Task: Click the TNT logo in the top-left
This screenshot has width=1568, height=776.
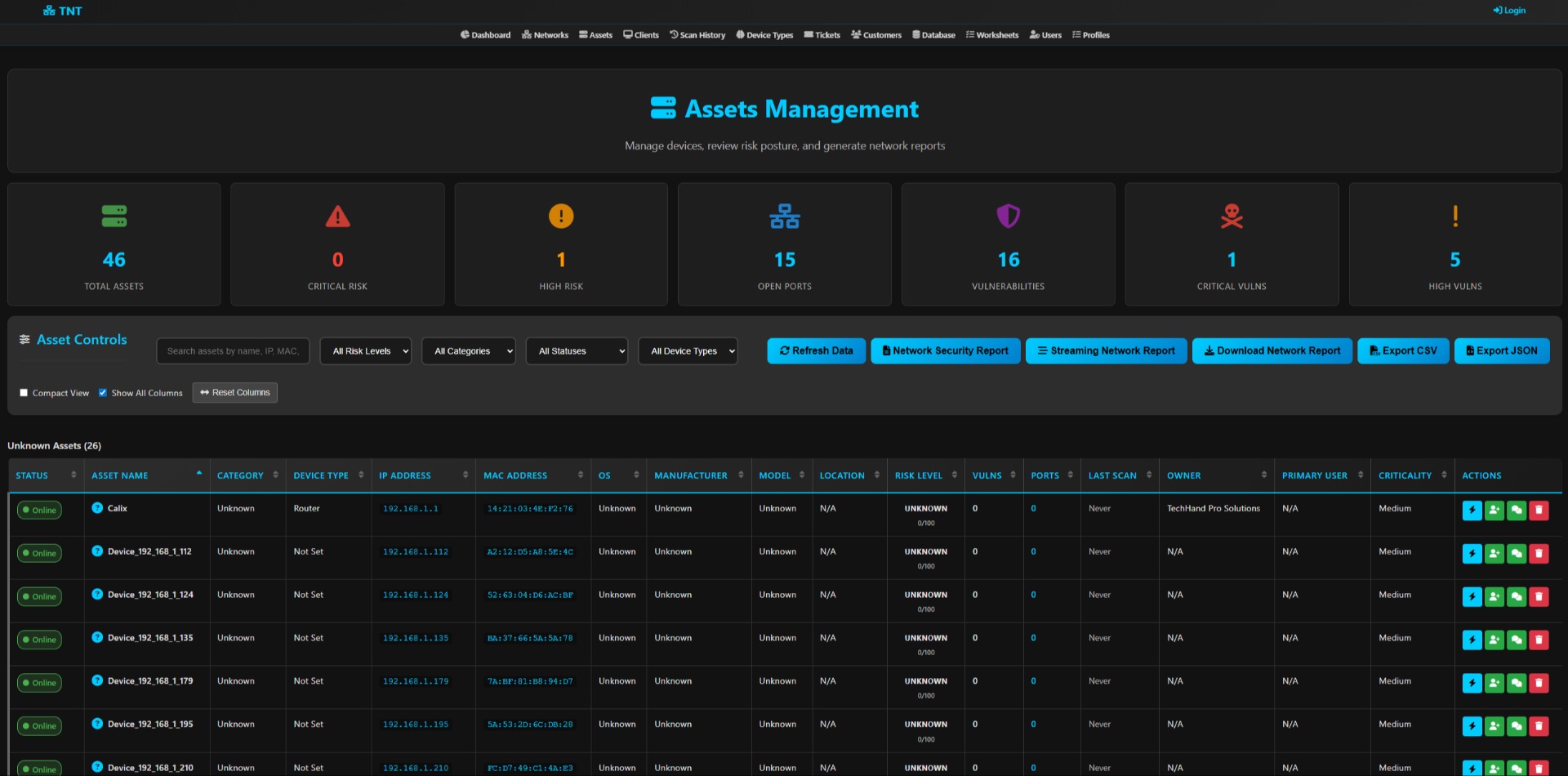Action: click(x=62, y=11)
